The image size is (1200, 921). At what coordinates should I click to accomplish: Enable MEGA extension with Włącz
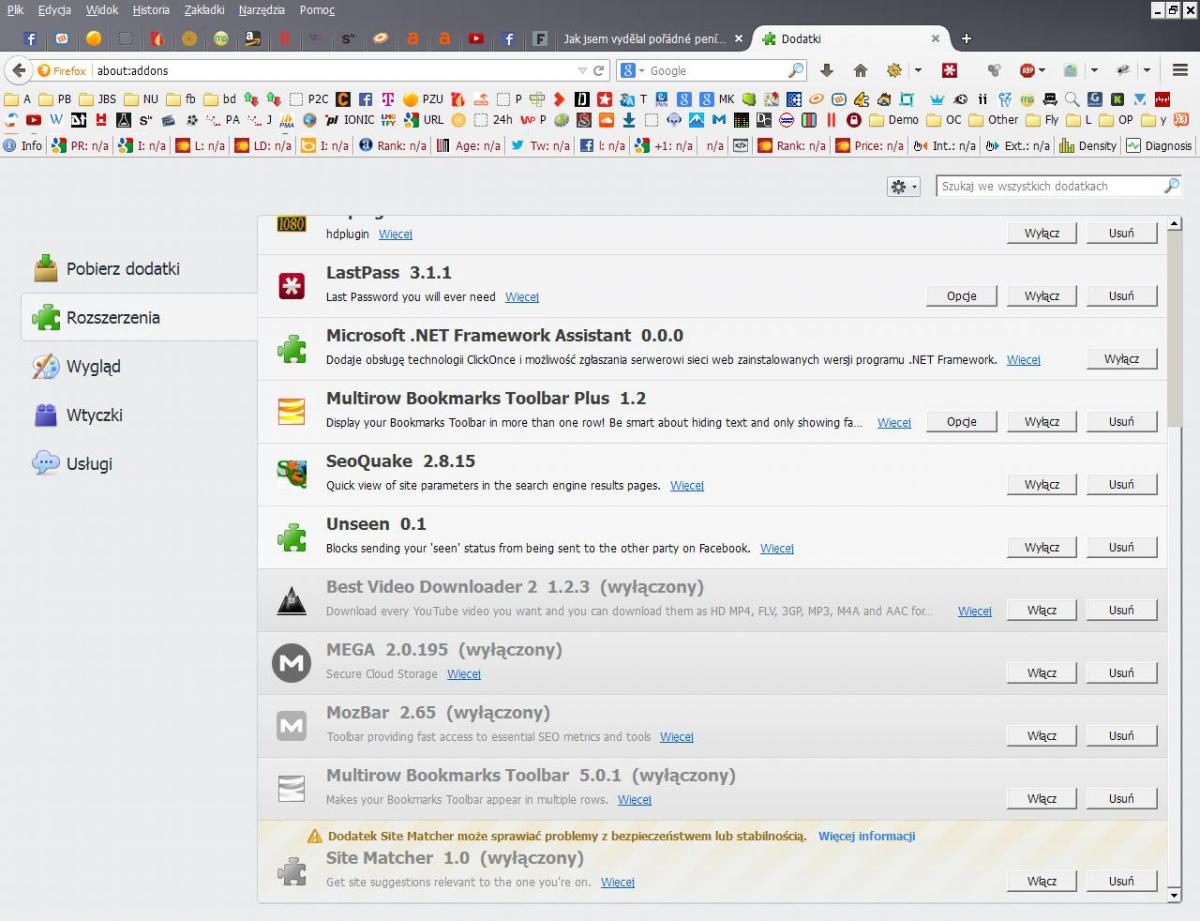(1042, 673)
